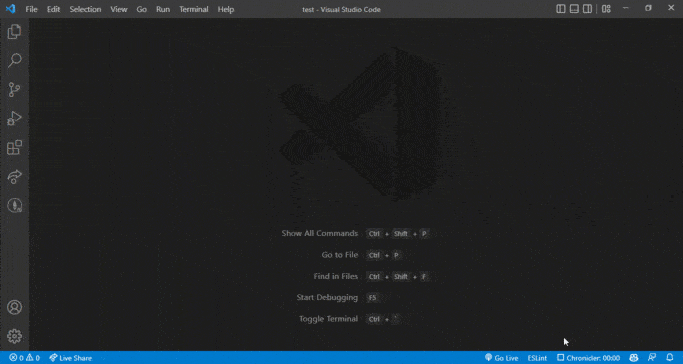The width and height of the screenshot is (683, 364).
Task: Show errors and warnings count in status bar
Action: pyautogui.click(x=24, y=358)
